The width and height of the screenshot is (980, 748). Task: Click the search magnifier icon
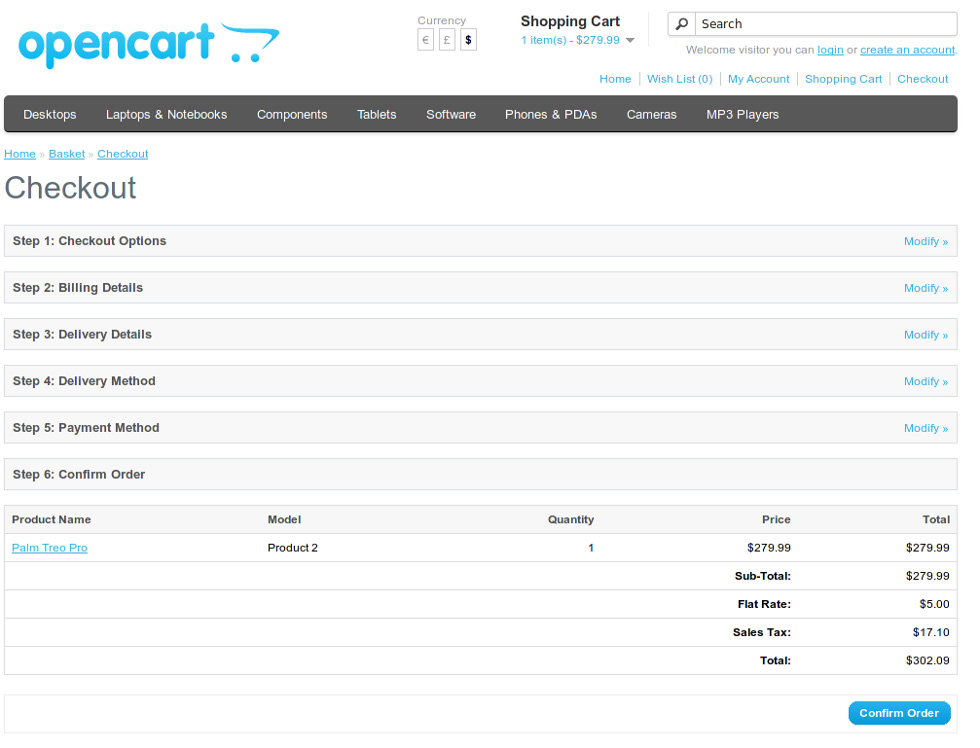[x=682, y=24]
